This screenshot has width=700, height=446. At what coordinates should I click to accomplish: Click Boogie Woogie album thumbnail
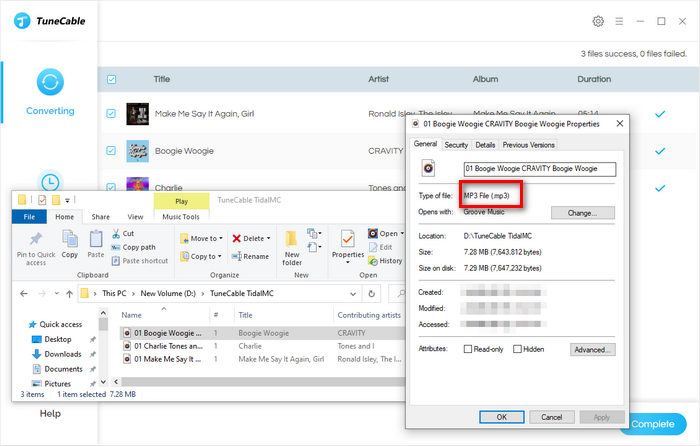click(138, 151)
